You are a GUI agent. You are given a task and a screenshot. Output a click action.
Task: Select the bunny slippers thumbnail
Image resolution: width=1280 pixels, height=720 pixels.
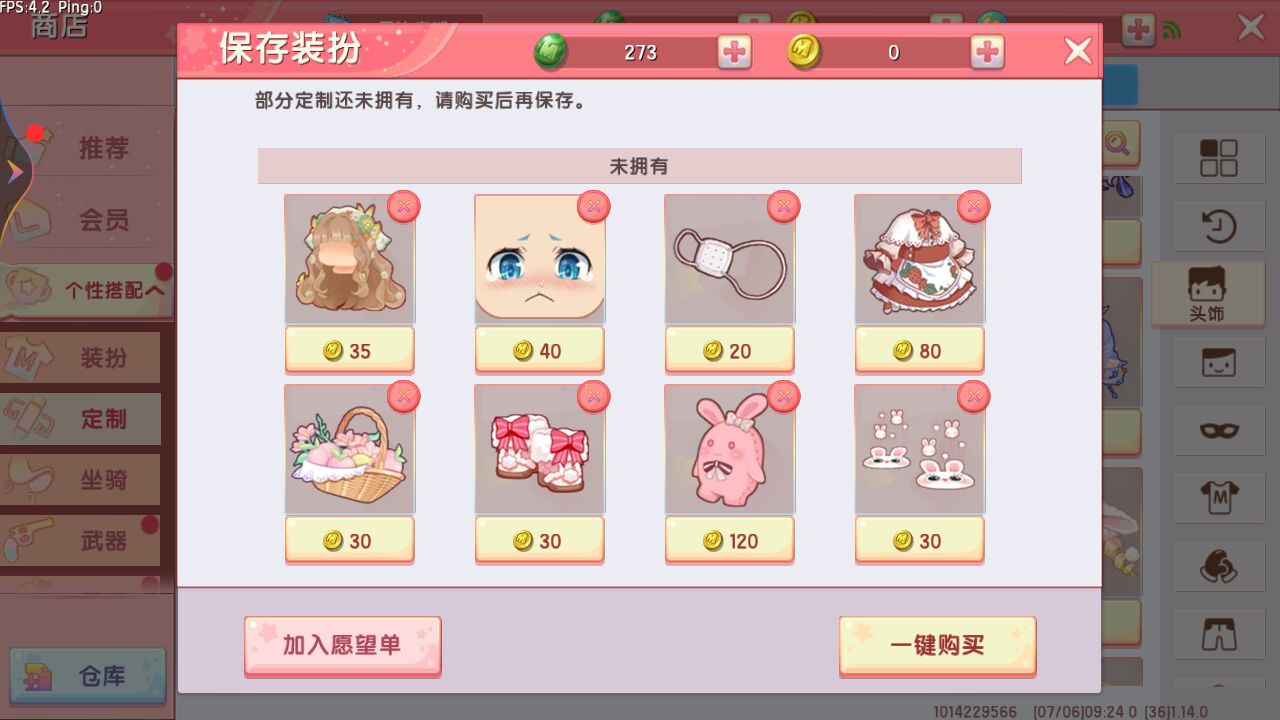pyautogui.click(x=919, y=449)
